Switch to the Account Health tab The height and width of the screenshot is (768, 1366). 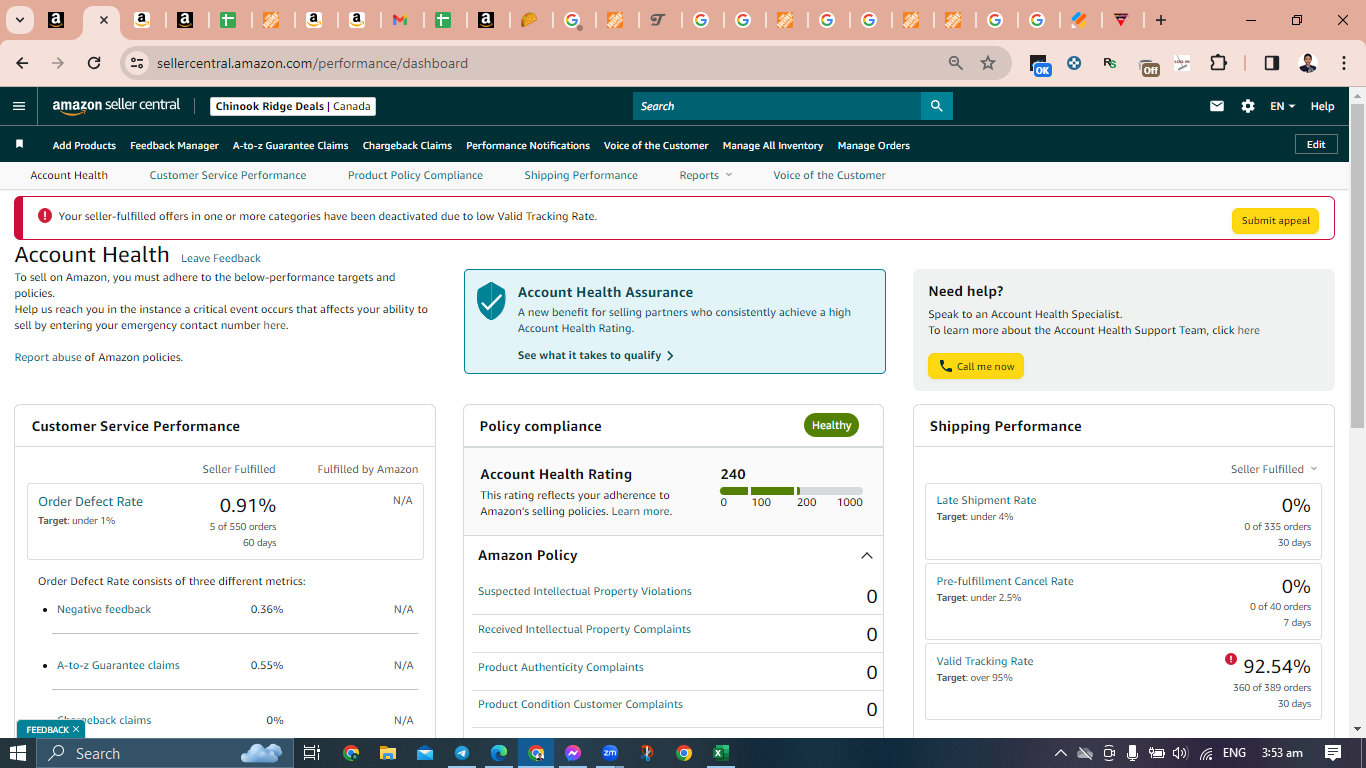pos(69,175)
